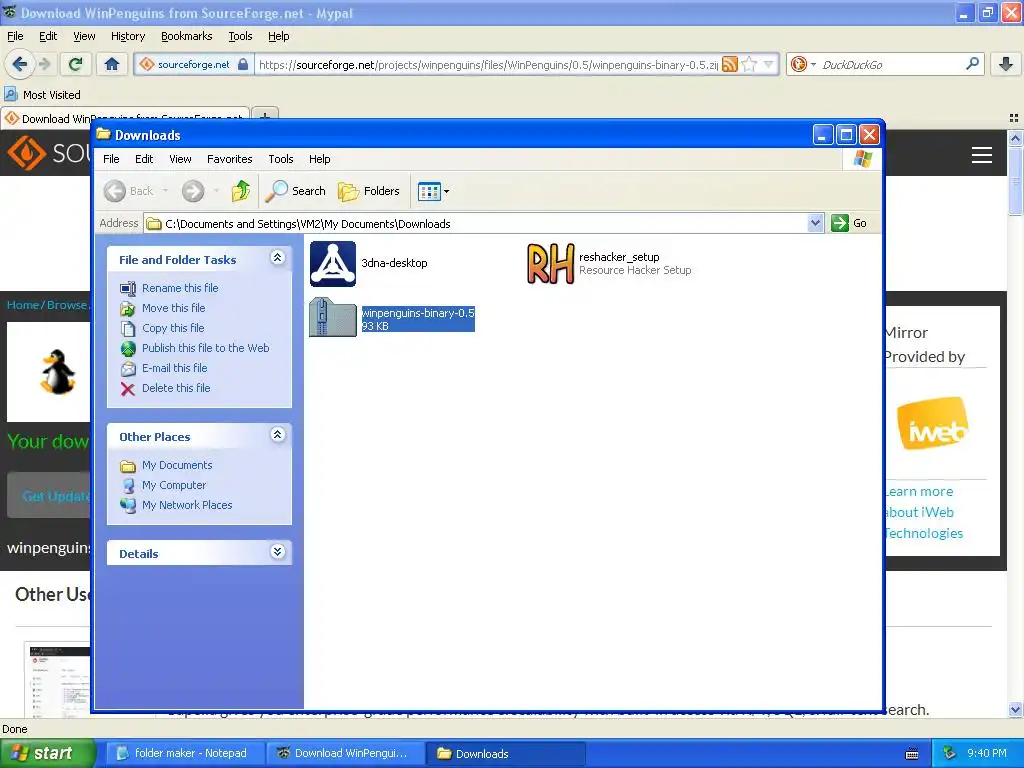1024x768 pixels.
Task: Click the padlock icon in the URL bar
Action: (243, 64)
